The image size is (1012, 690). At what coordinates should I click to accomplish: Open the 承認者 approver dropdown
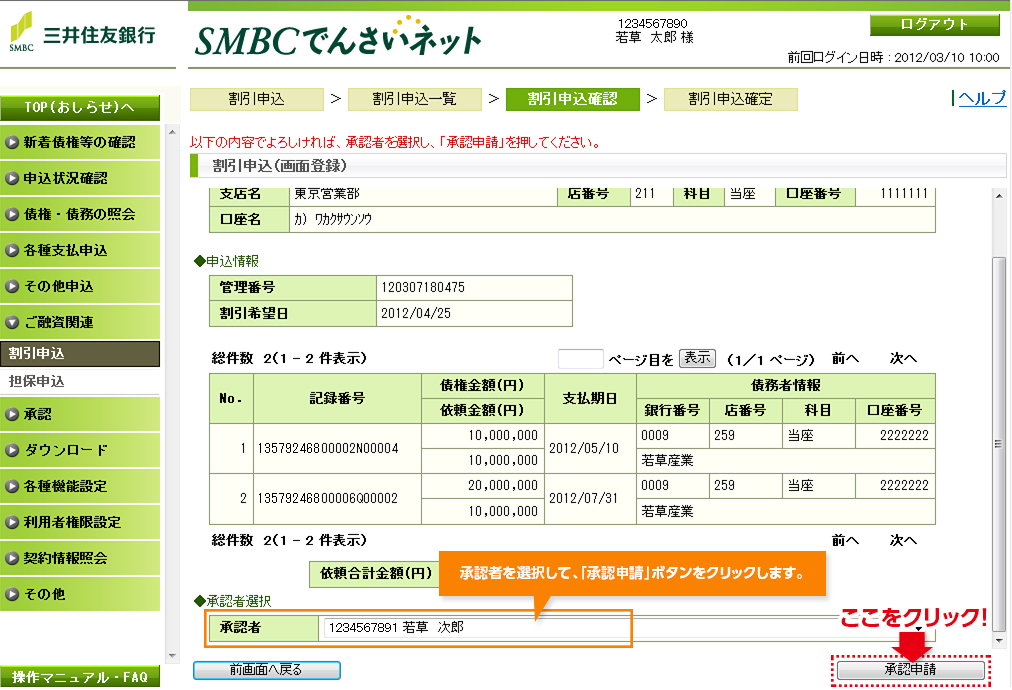pyautogui.click(x=626, y=627)
